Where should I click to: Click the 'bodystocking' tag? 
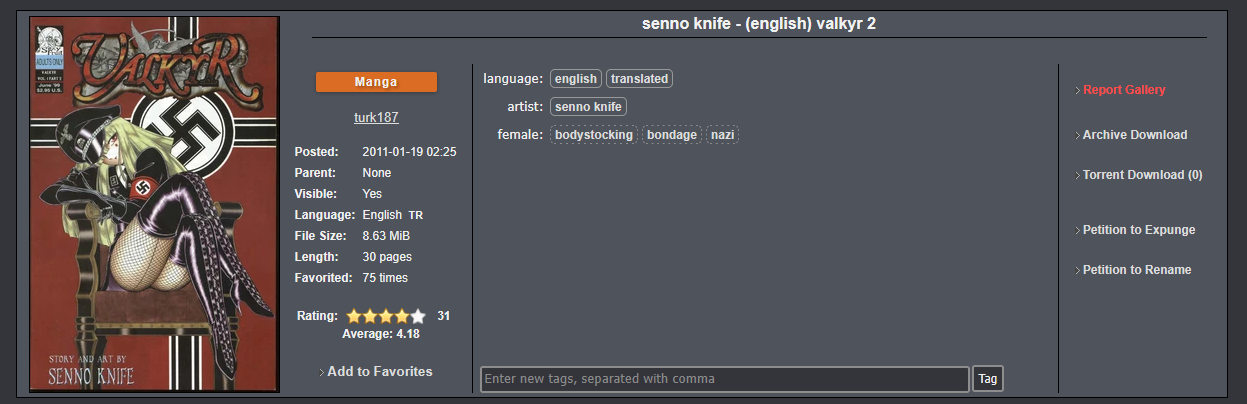[x=594, y=135]
